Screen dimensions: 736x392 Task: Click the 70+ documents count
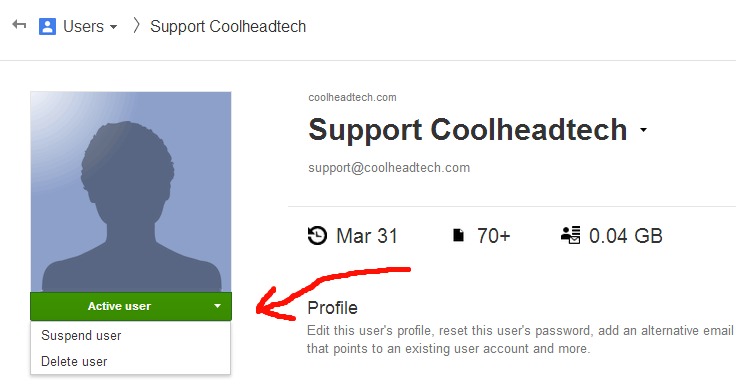click(x=494, y=236)
